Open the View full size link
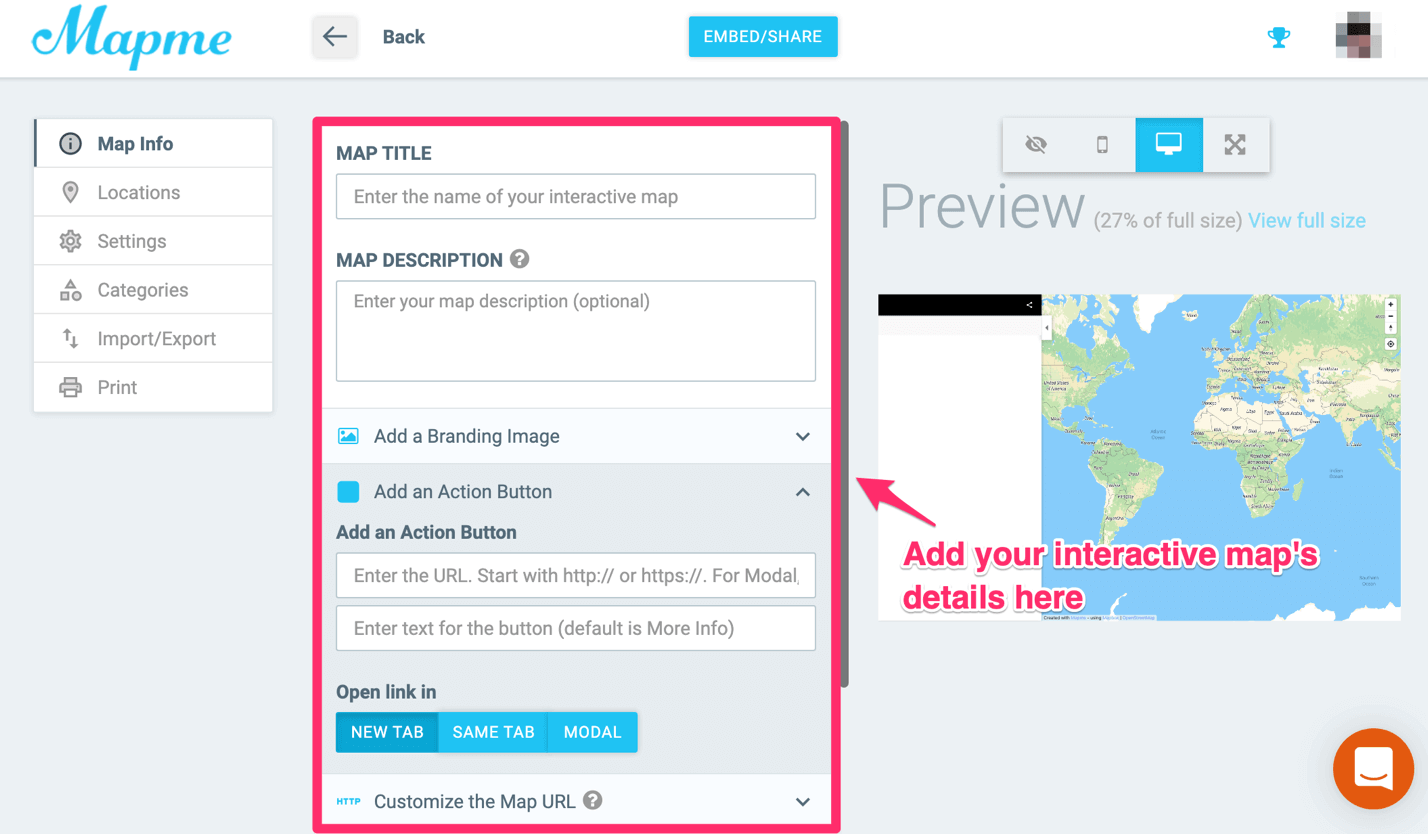Screen dimensions: 1428x834 pyautogui.click(x=1307, y=220)
